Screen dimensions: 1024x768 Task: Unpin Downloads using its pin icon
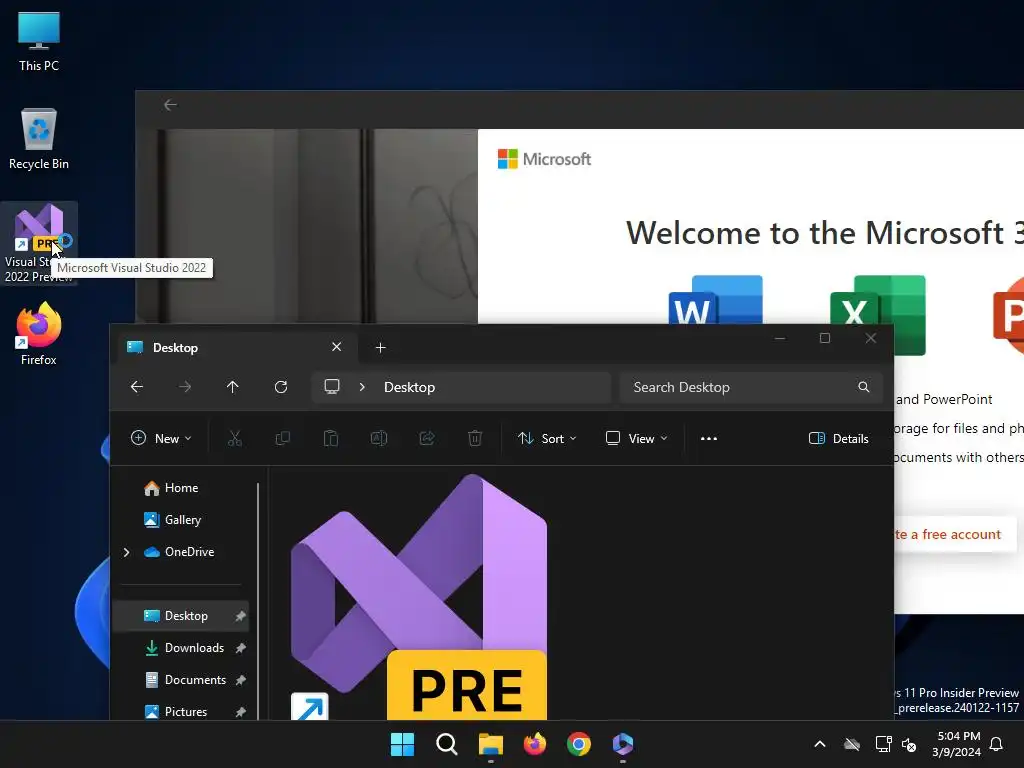[240, 648]
